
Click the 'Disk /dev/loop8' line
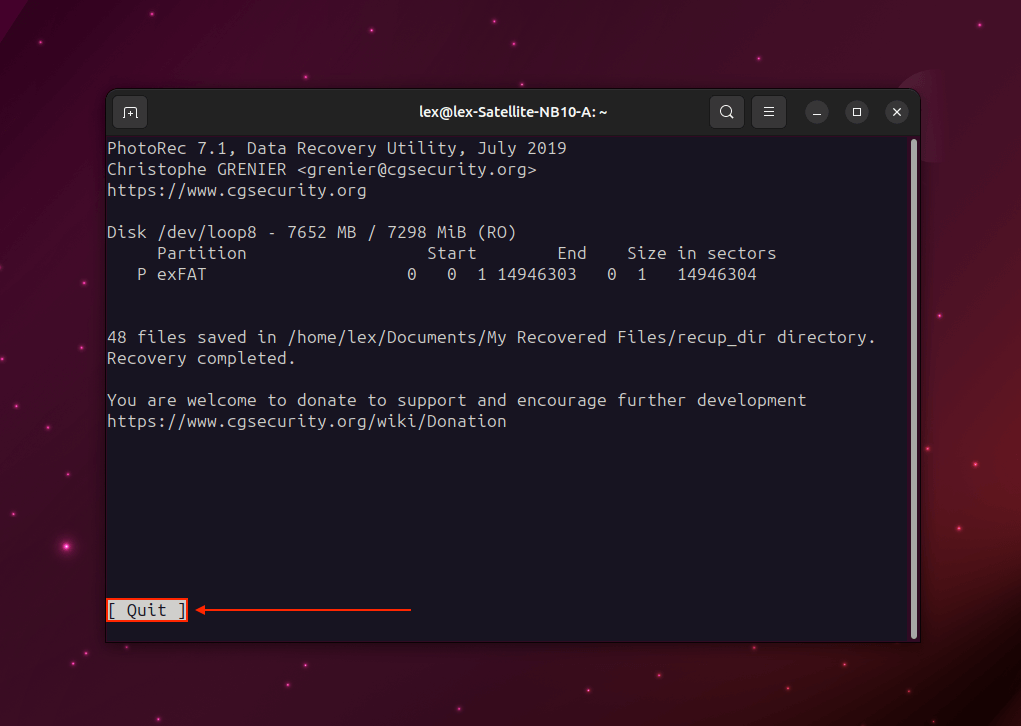click(311, 232)
